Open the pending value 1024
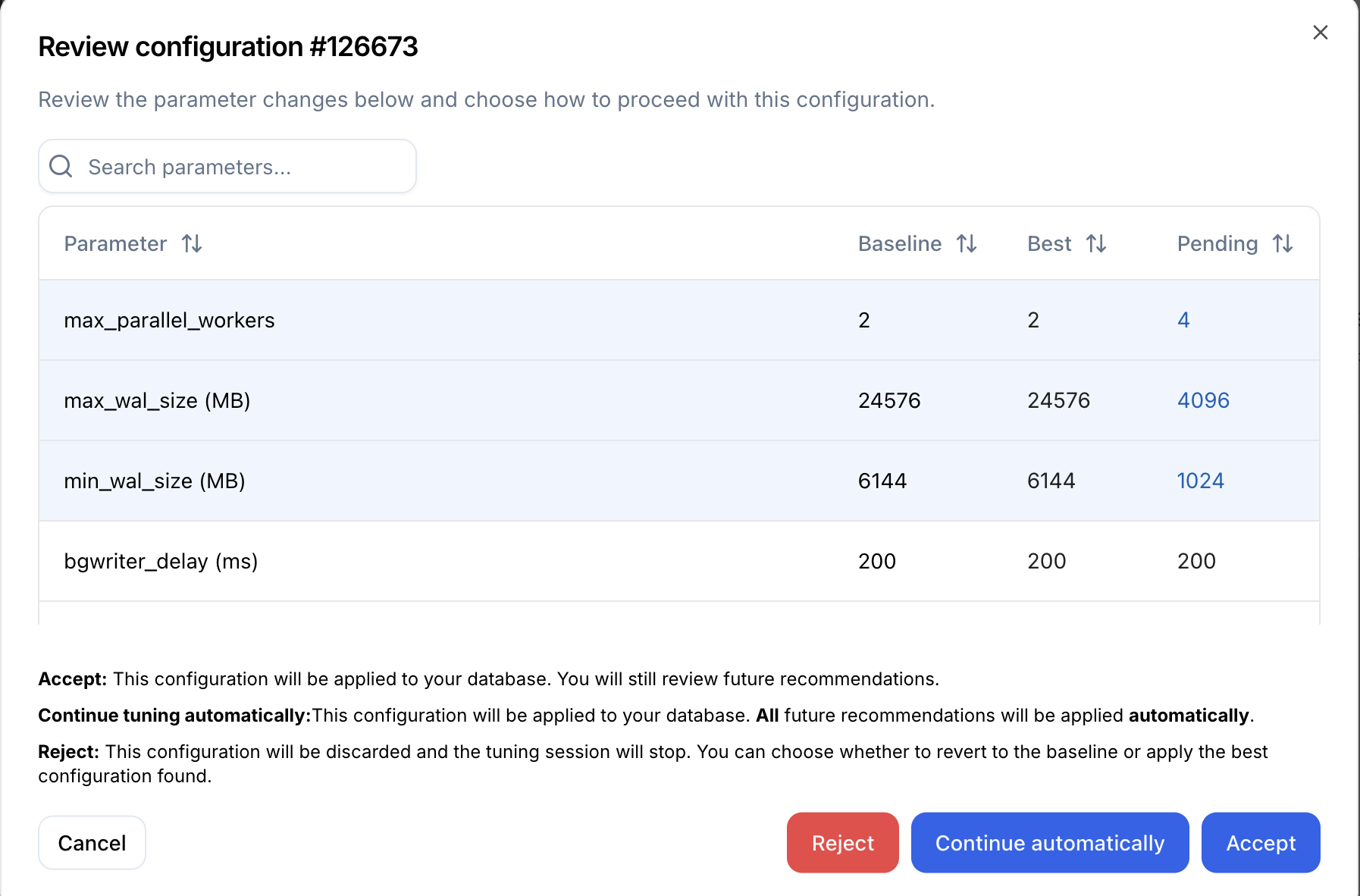This screenshot has height=896, width=1360. point(1200,481)
